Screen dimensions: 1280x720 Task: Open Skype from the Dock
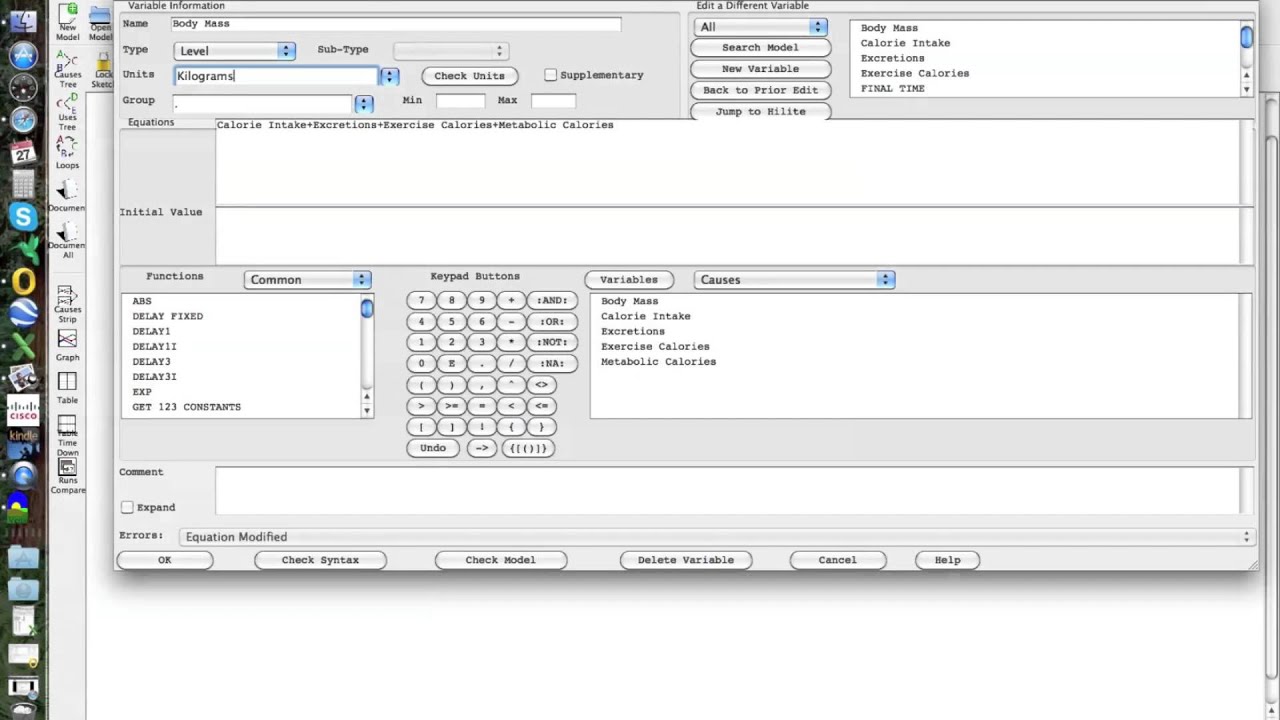[x=23, y=216]
